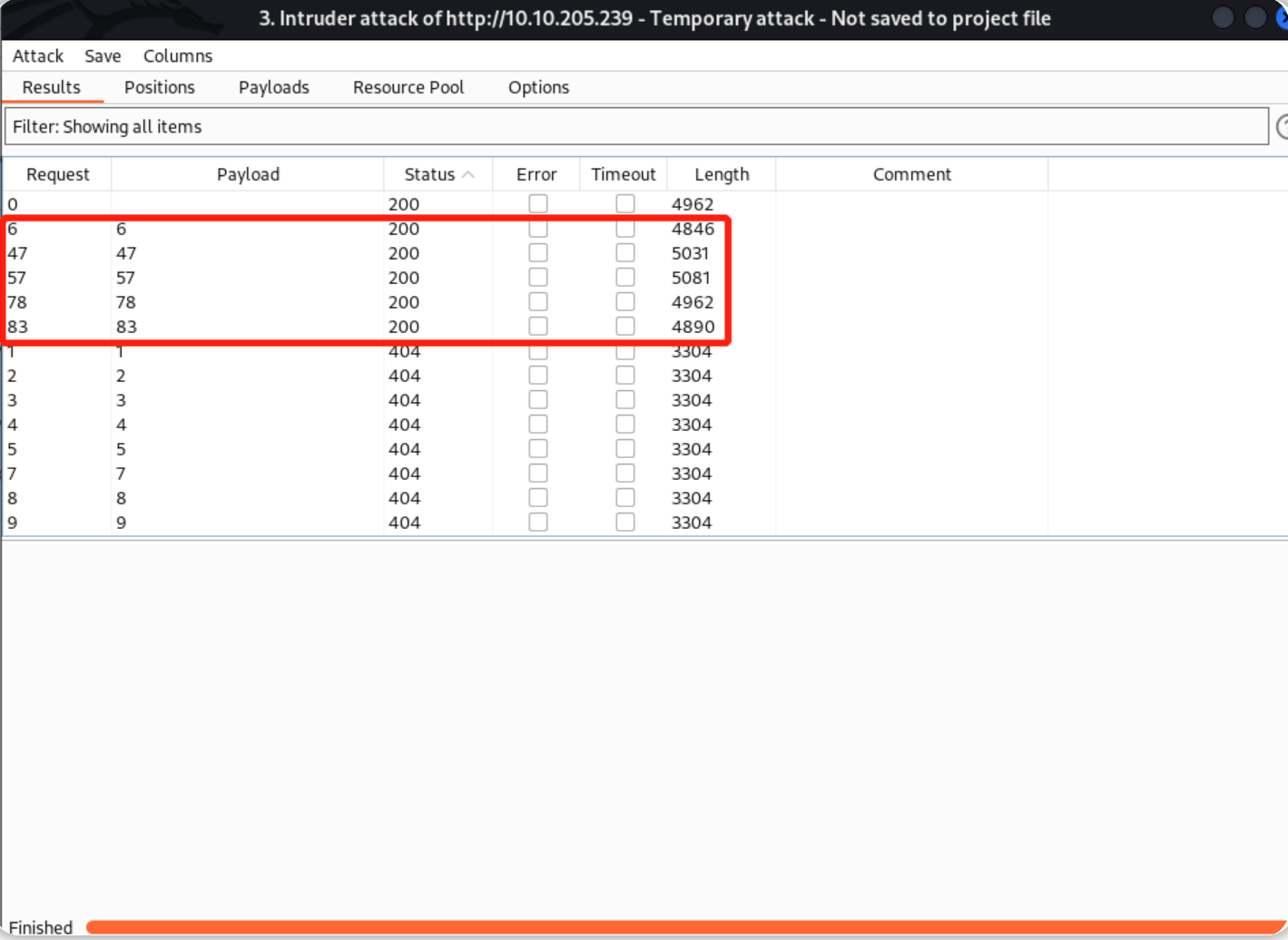The width and height of the screenshot is (1288, 940).
Task: Sort by the Comment column header
Action: [x=912, y=174]
